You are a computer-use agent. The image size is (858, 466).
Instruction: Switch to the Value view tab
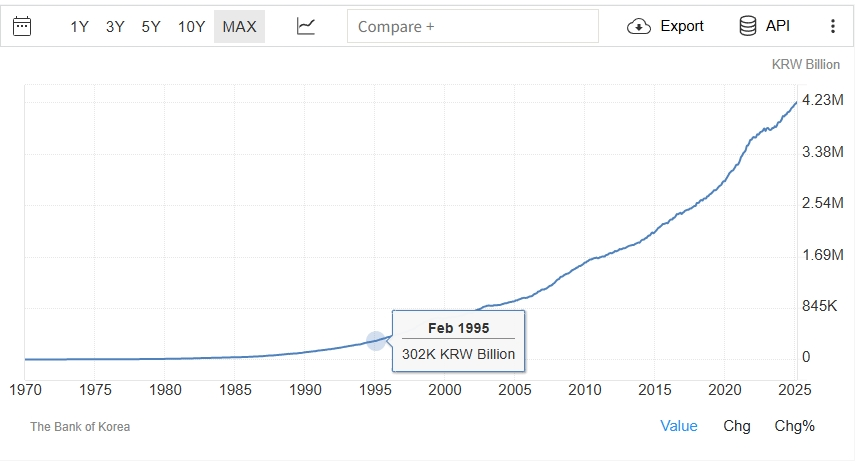(x=679, y=426)
